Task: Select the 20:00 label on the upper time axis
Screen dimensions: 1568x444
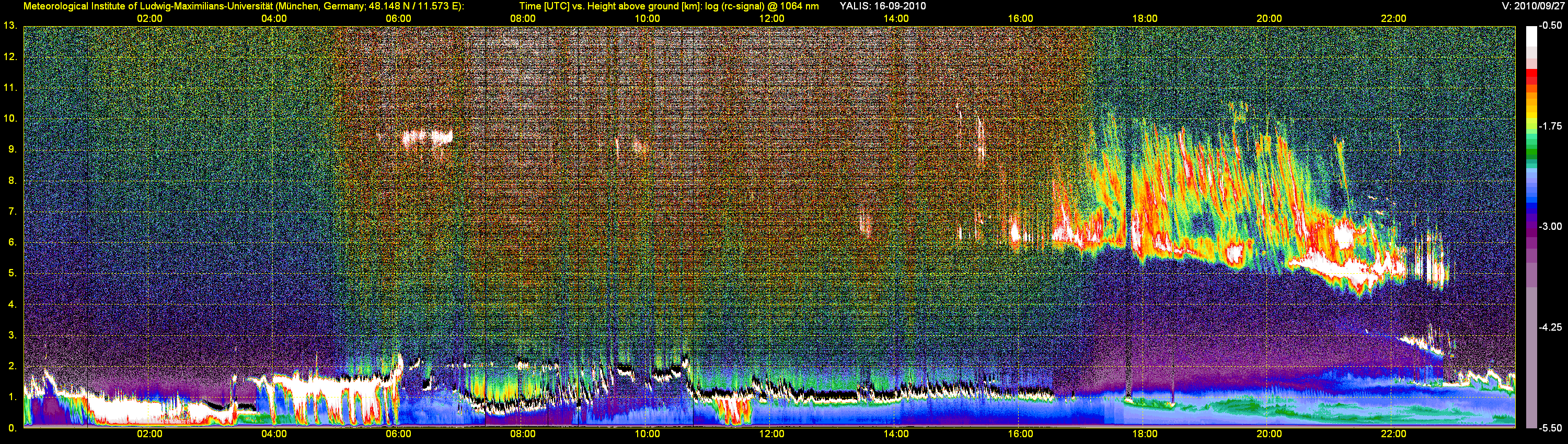Action: [x=1269, y=19]
